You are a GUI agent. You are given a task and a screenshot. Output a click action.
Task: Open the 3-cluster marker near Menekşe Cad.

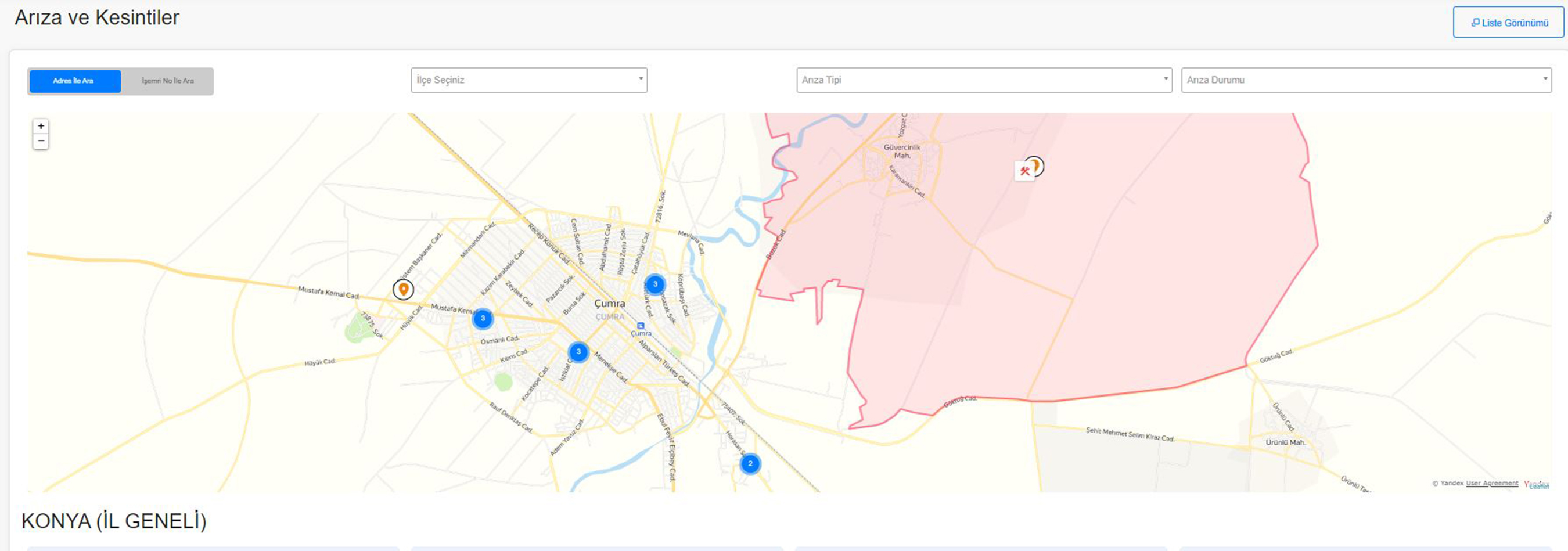coord(578,352)
